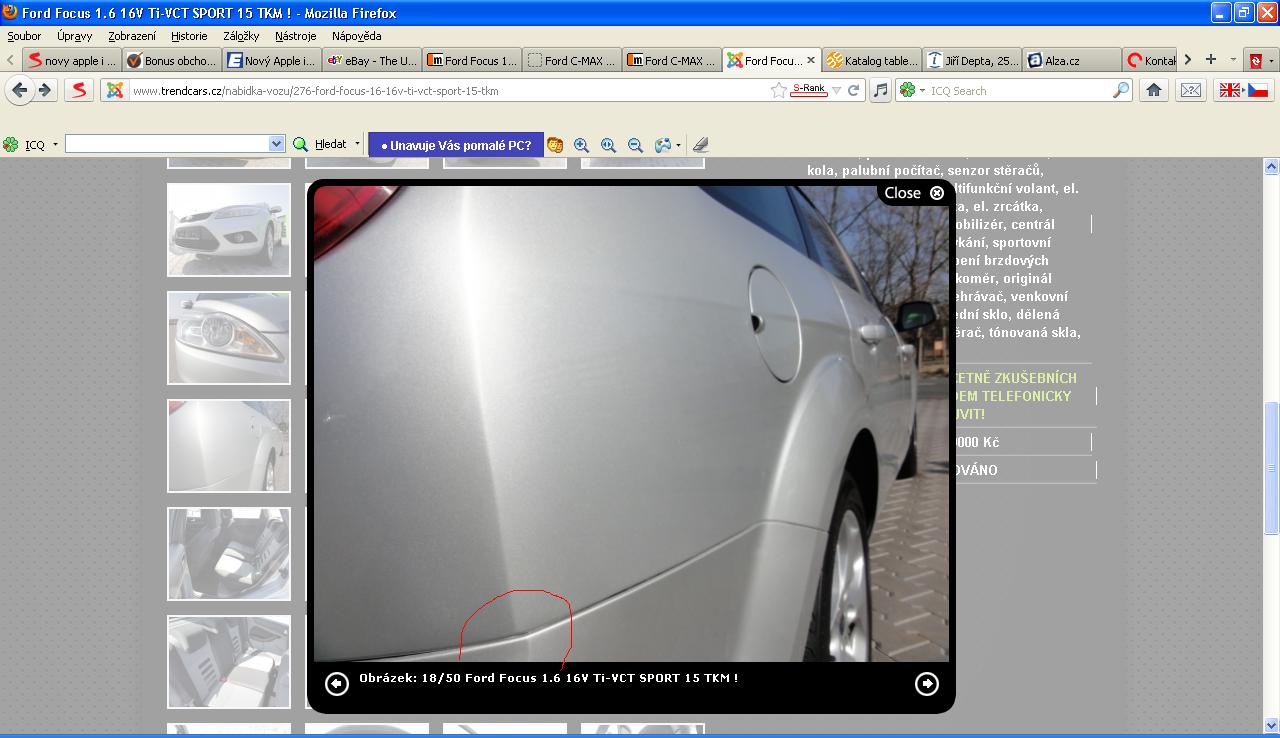Viewport: 1280px width, 738px height.
Task: Close the image lightbox
Action: coord(914,193)
